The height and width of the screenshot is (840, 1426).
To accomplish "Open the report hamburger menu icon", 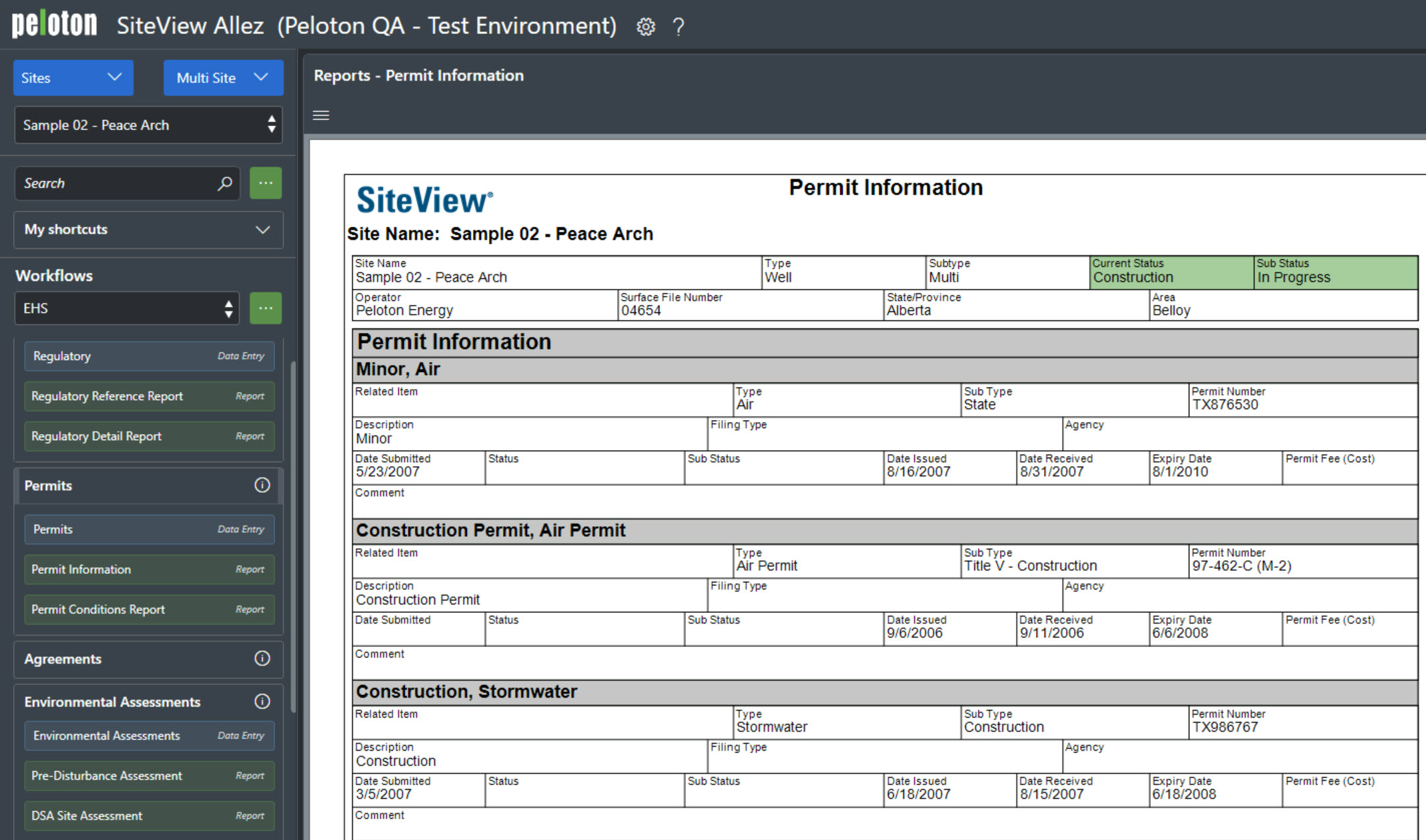I will (x=321, y=115).
